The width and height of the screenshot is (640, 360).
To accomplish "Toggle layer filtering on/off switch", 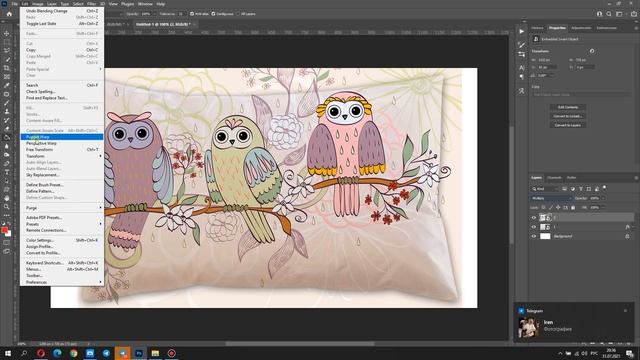I will [604, 188].
